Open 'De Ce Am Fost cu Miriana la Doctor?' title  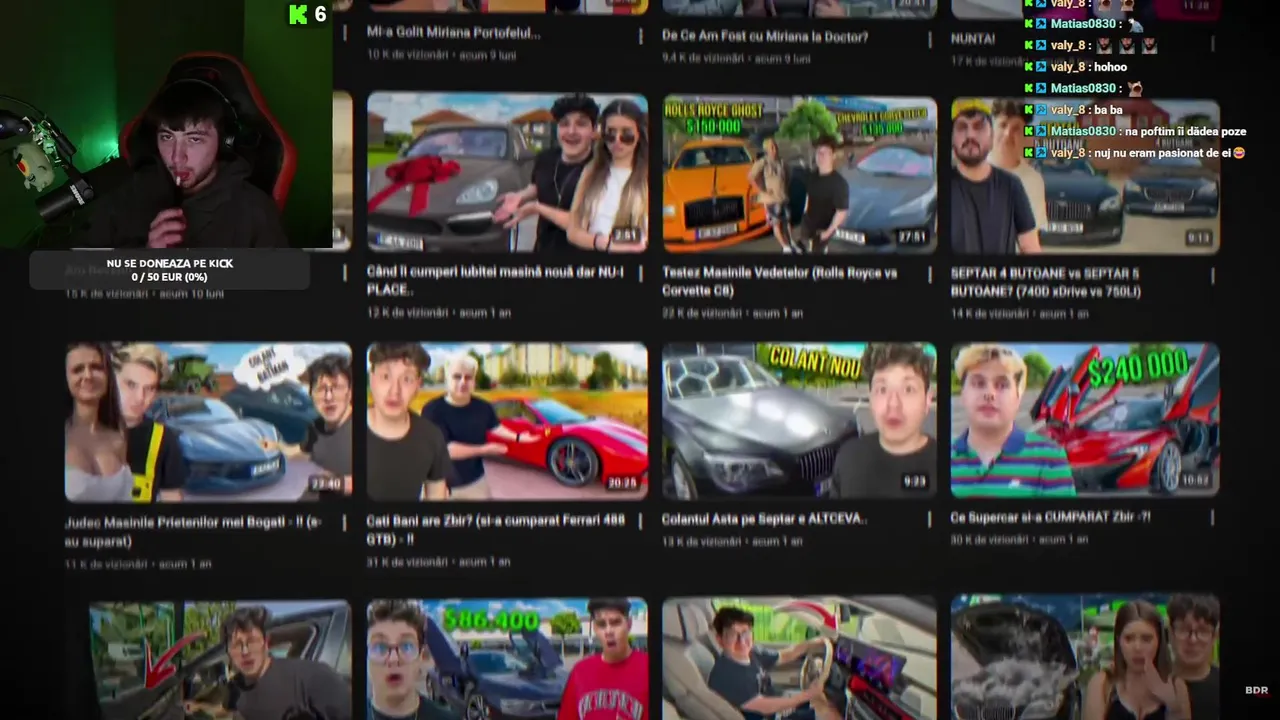tap(765, 37)
